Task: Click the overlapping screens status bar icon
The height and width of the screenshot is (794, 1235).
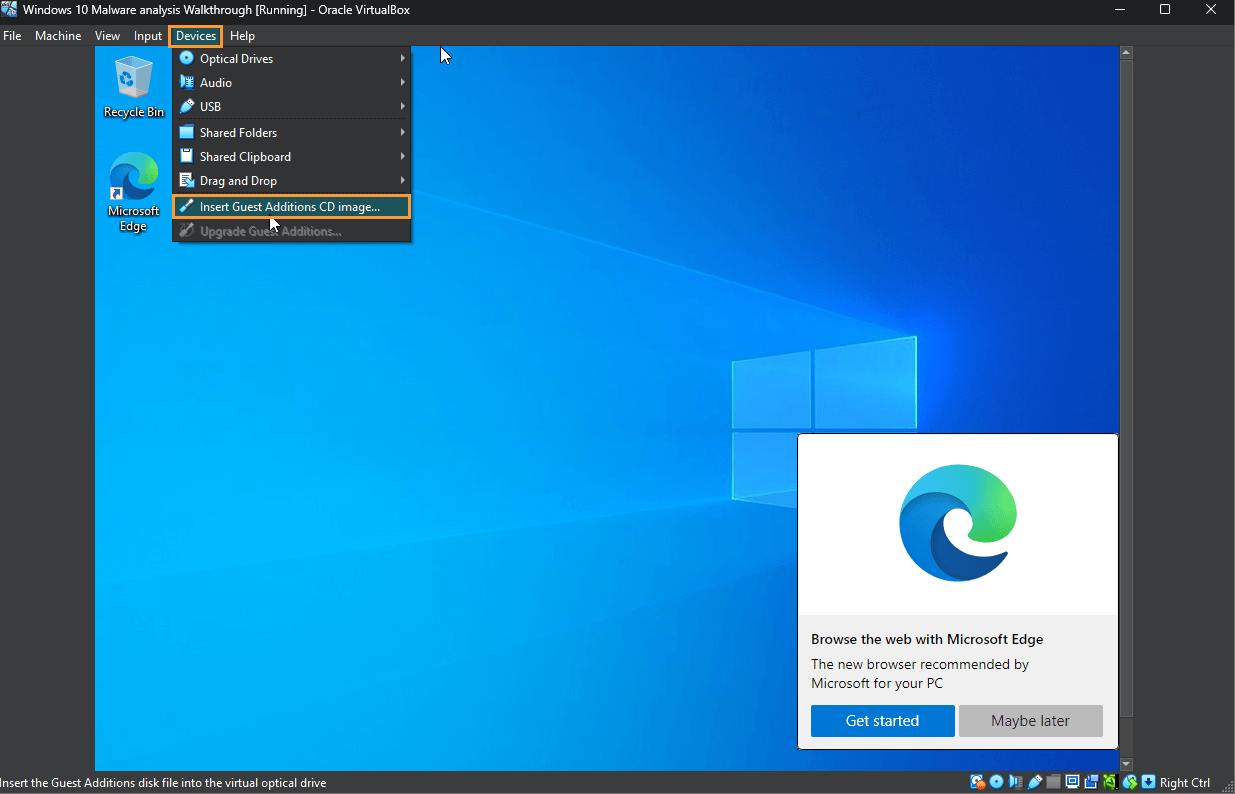Action: tap(1091, 782)
